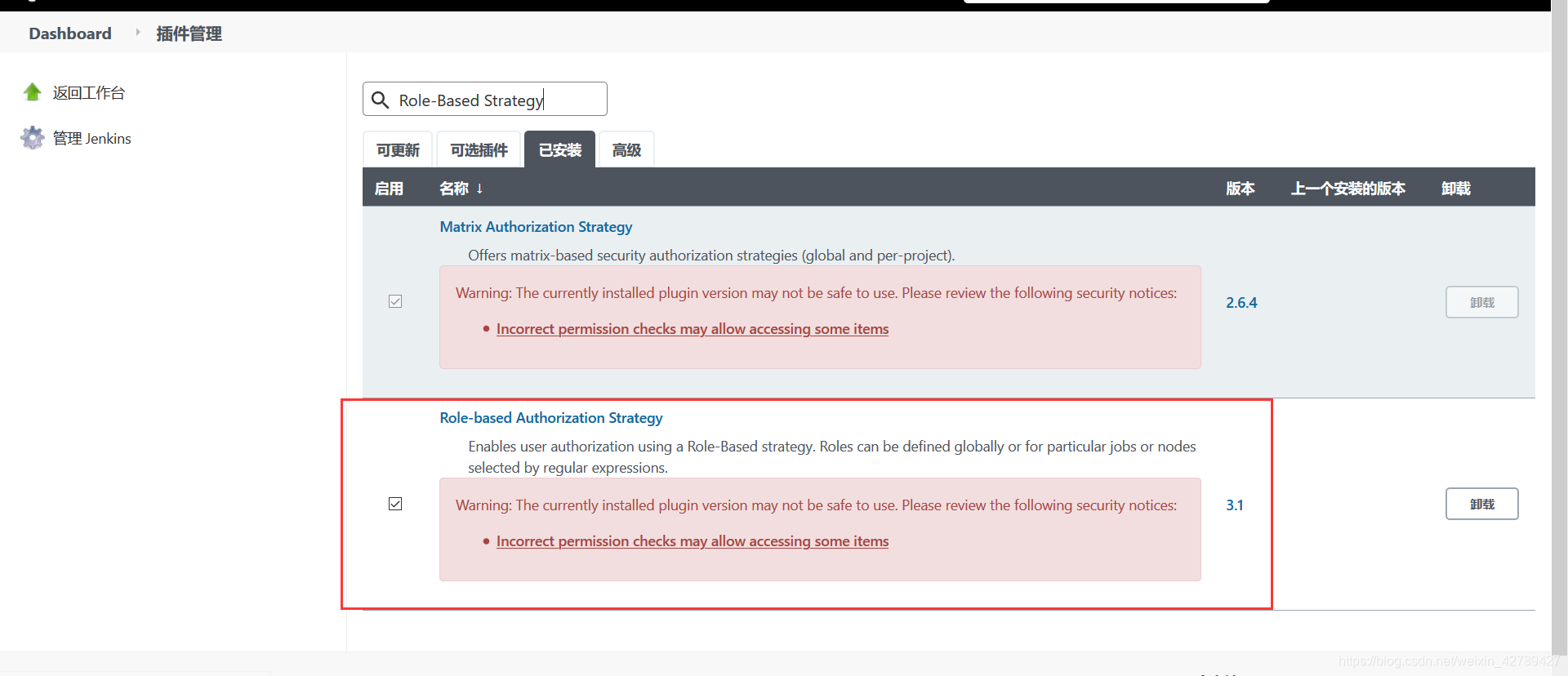The image size is (1568, 676).
Task: Focus the plugin search input field
Action: [x=485, y=99]
